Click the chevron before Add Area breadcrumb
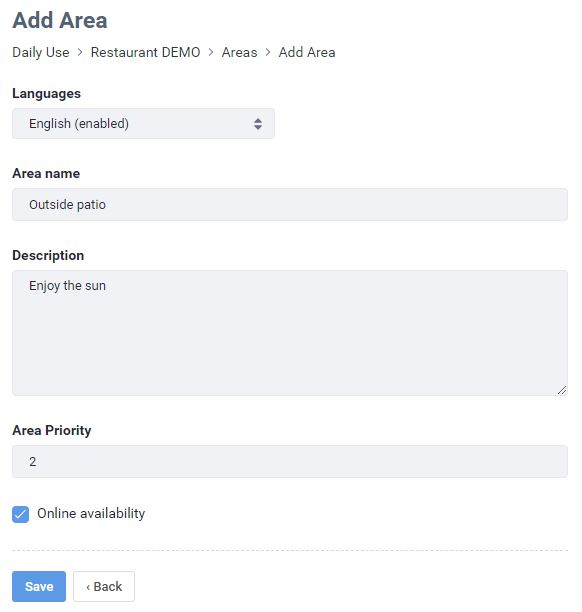582x612 pixels. [268, 52]
